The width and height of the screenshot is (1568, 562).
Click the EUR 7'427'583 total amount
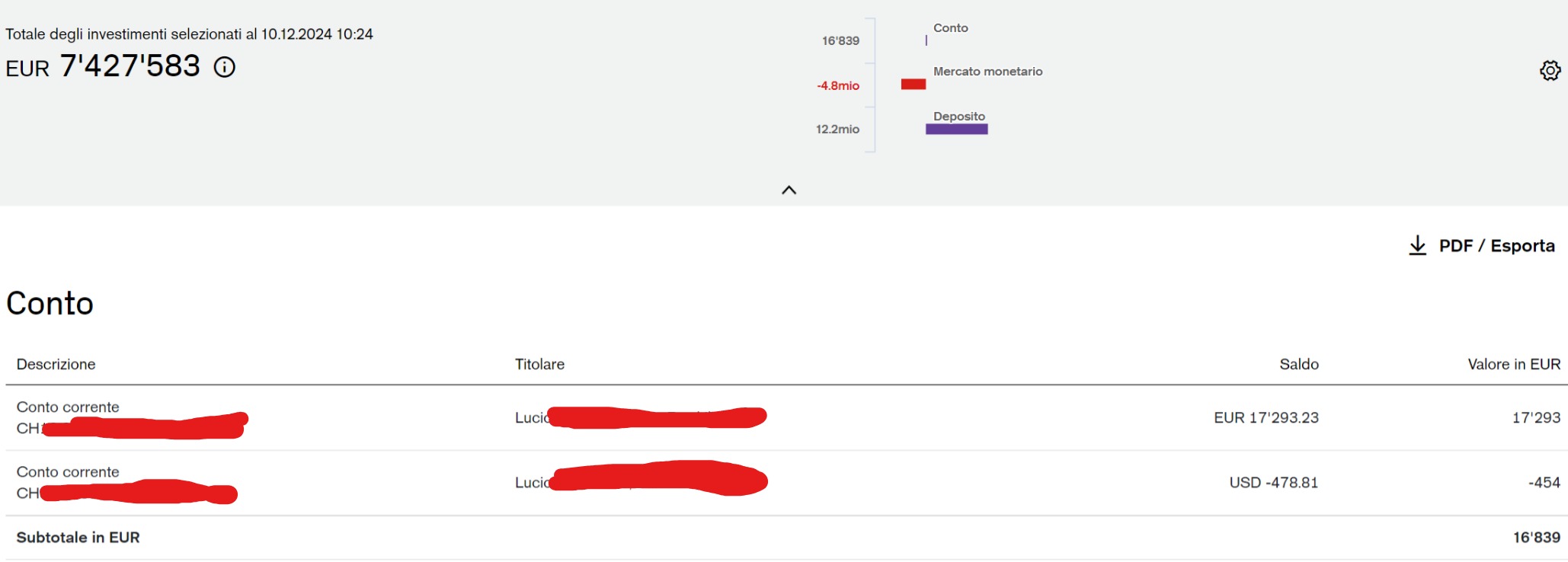pyautogui.click(x=103, y=67)
